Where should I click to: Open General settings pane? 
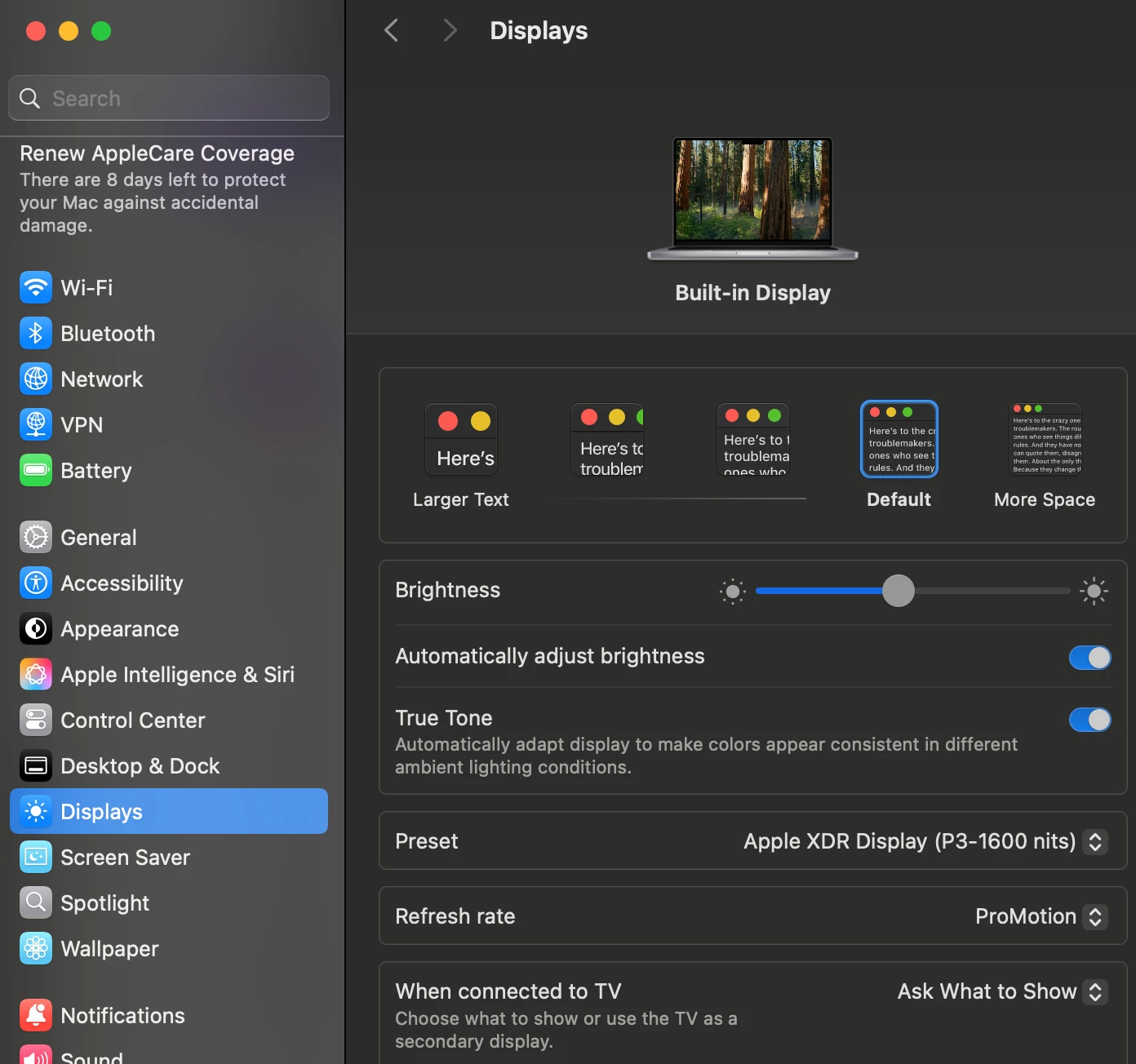click(x=169, y=537)
